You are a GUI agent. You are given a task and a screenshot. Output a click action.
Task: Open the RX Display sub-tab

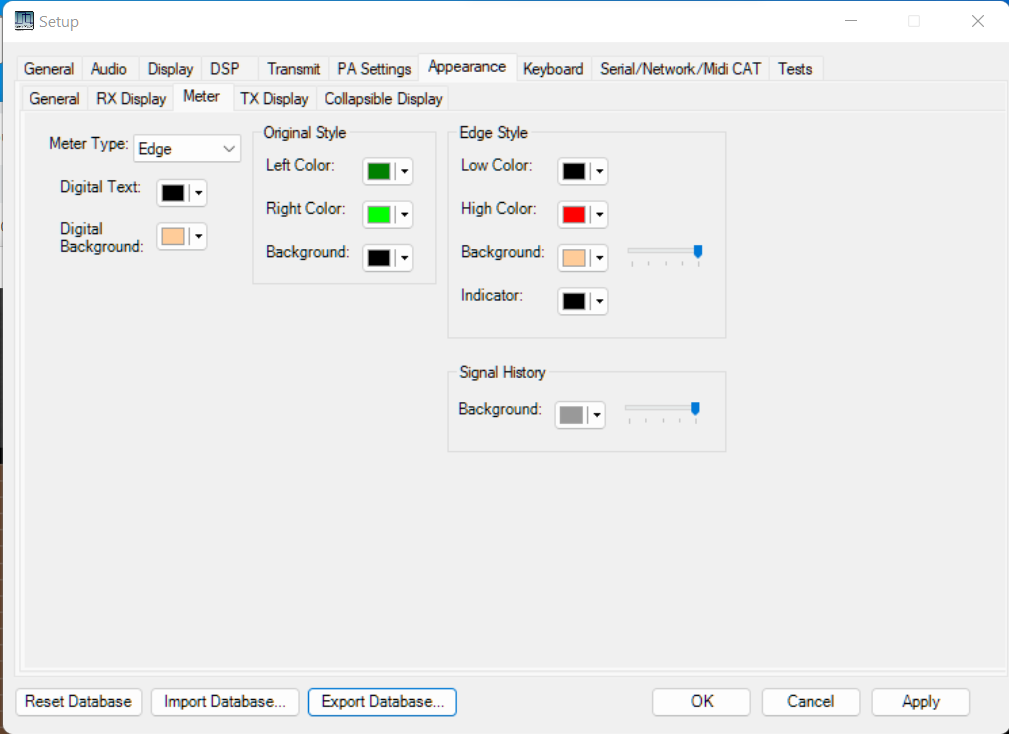131,99
